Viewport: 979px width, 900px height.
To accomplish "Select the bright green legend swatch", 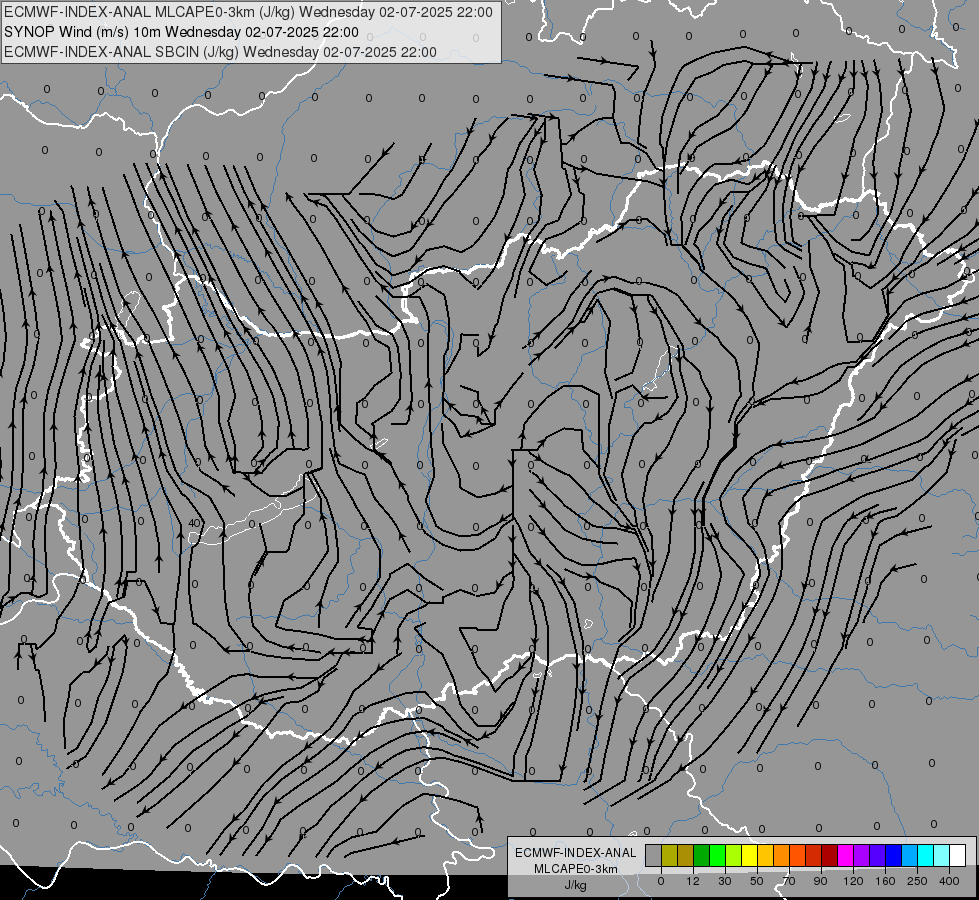I will pyautogui.click(x=717, y=856).
